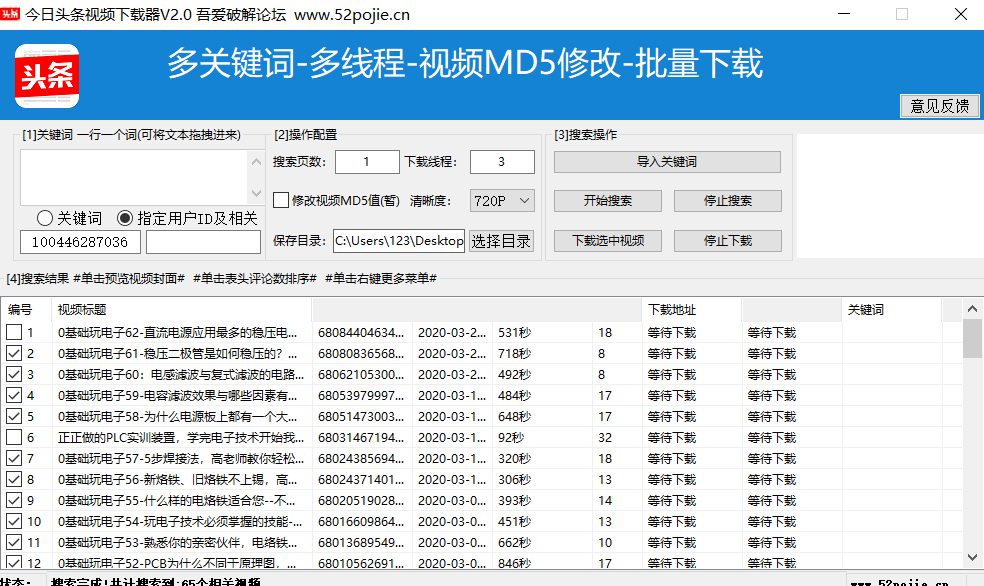The image size is (984, 586).
Task: Click duration cell 662秒
Action: pyautogui.click(x=515, y=543)
